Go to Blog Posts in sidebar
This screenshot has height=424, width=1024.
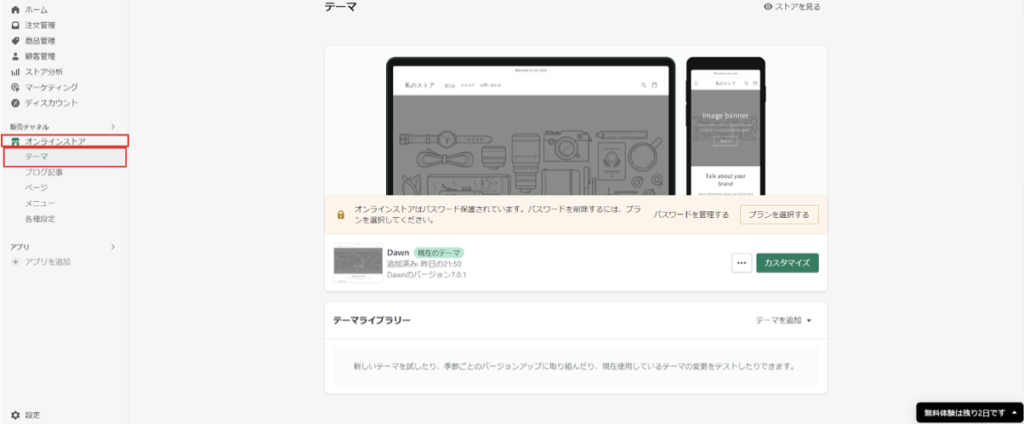44,172
